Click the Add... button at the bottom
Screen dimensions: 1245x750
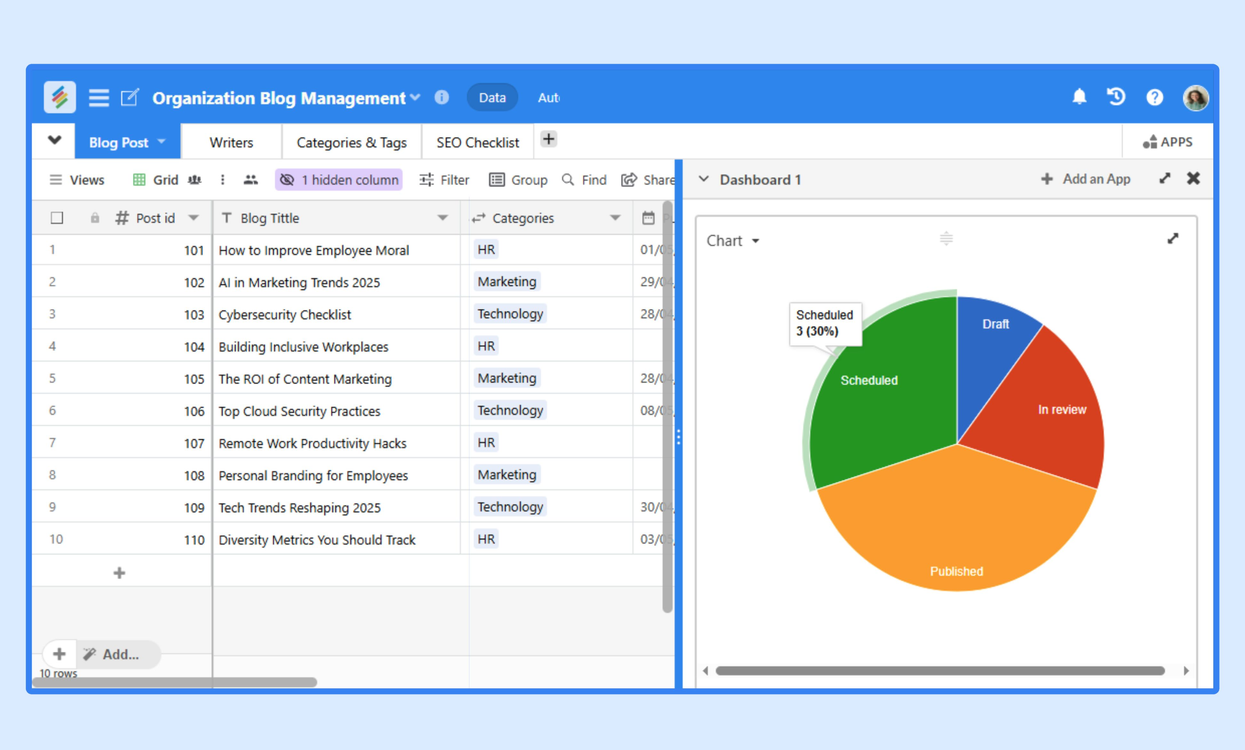117,654
